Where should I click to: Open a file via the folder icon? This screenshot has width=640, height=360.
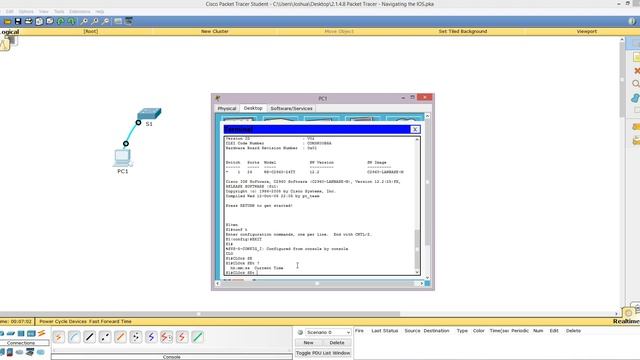pyautogui.click(x=7, y=21)
